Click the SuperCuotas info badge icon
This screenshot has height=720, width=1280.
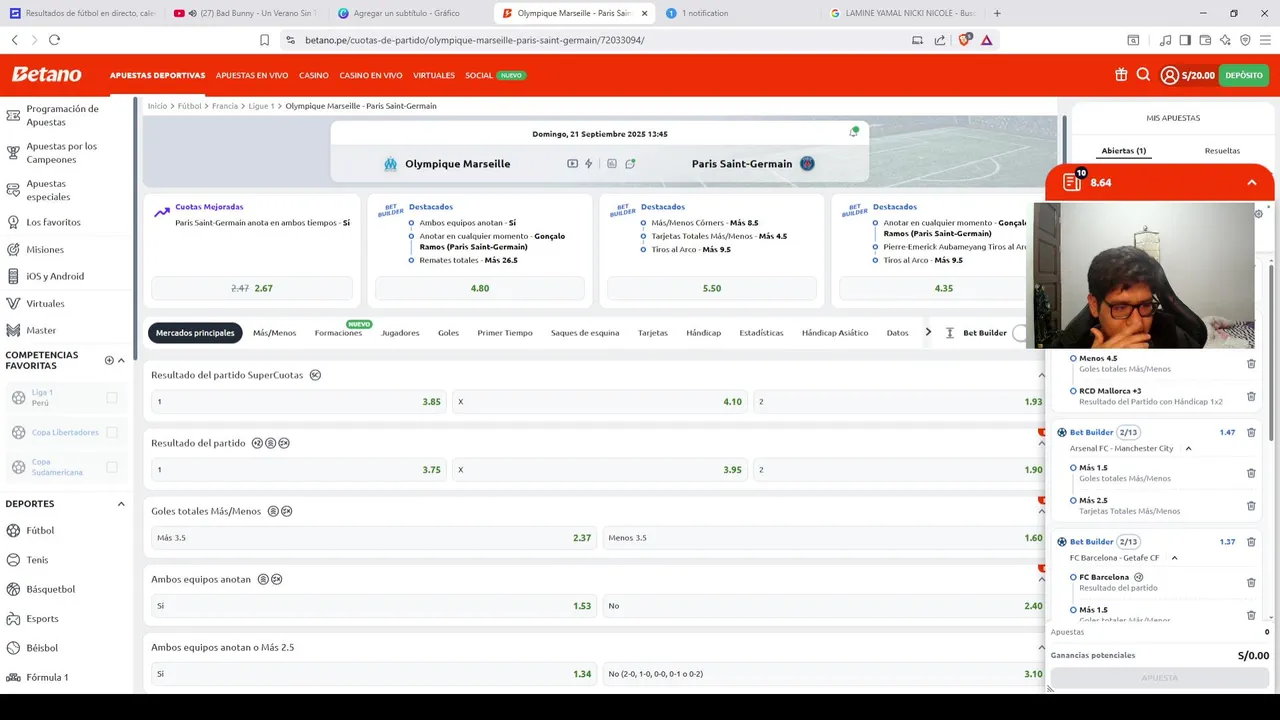315,375
